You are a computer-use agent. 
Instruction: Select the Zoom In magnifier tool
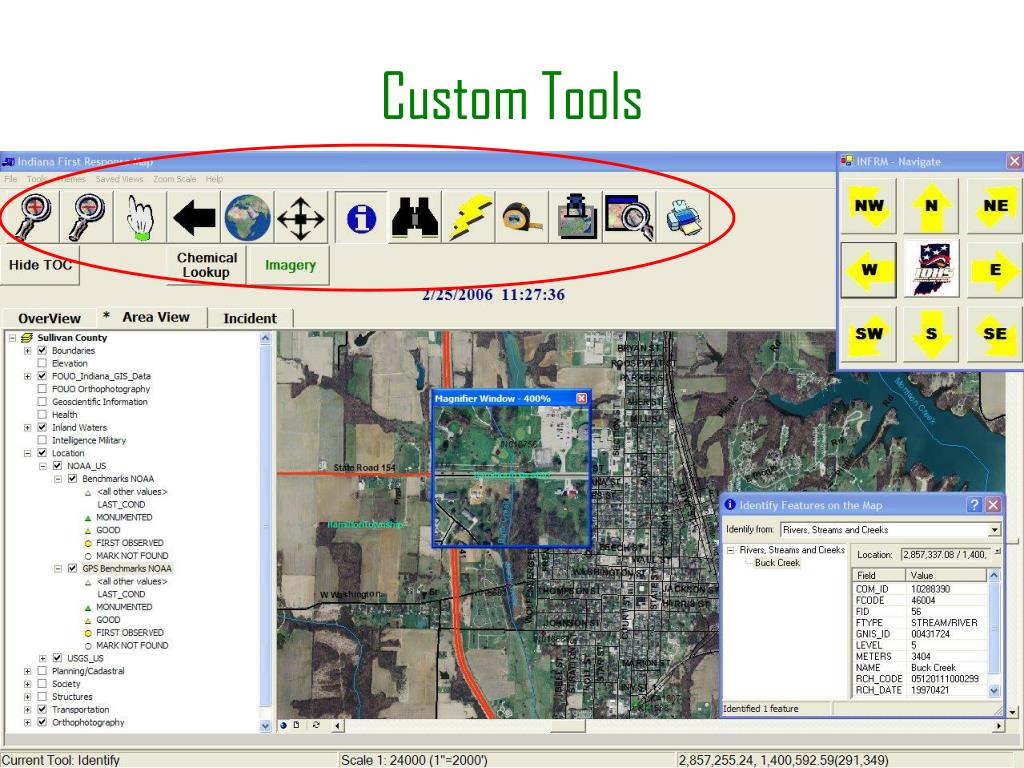click(31, 216)
